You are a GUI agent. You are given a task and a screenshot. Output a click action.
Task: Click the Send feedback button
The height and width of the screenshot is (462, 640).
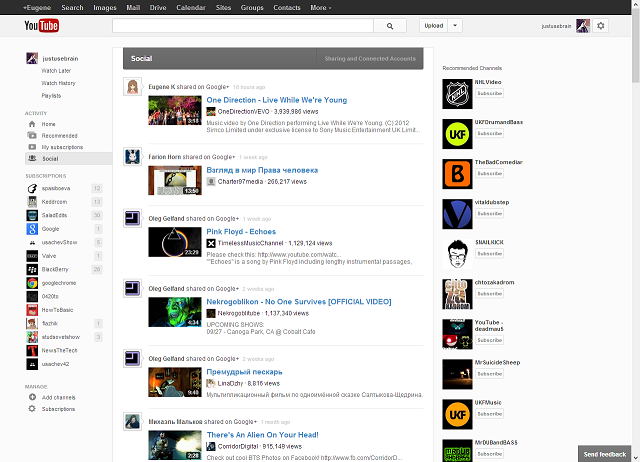point(604,454)
